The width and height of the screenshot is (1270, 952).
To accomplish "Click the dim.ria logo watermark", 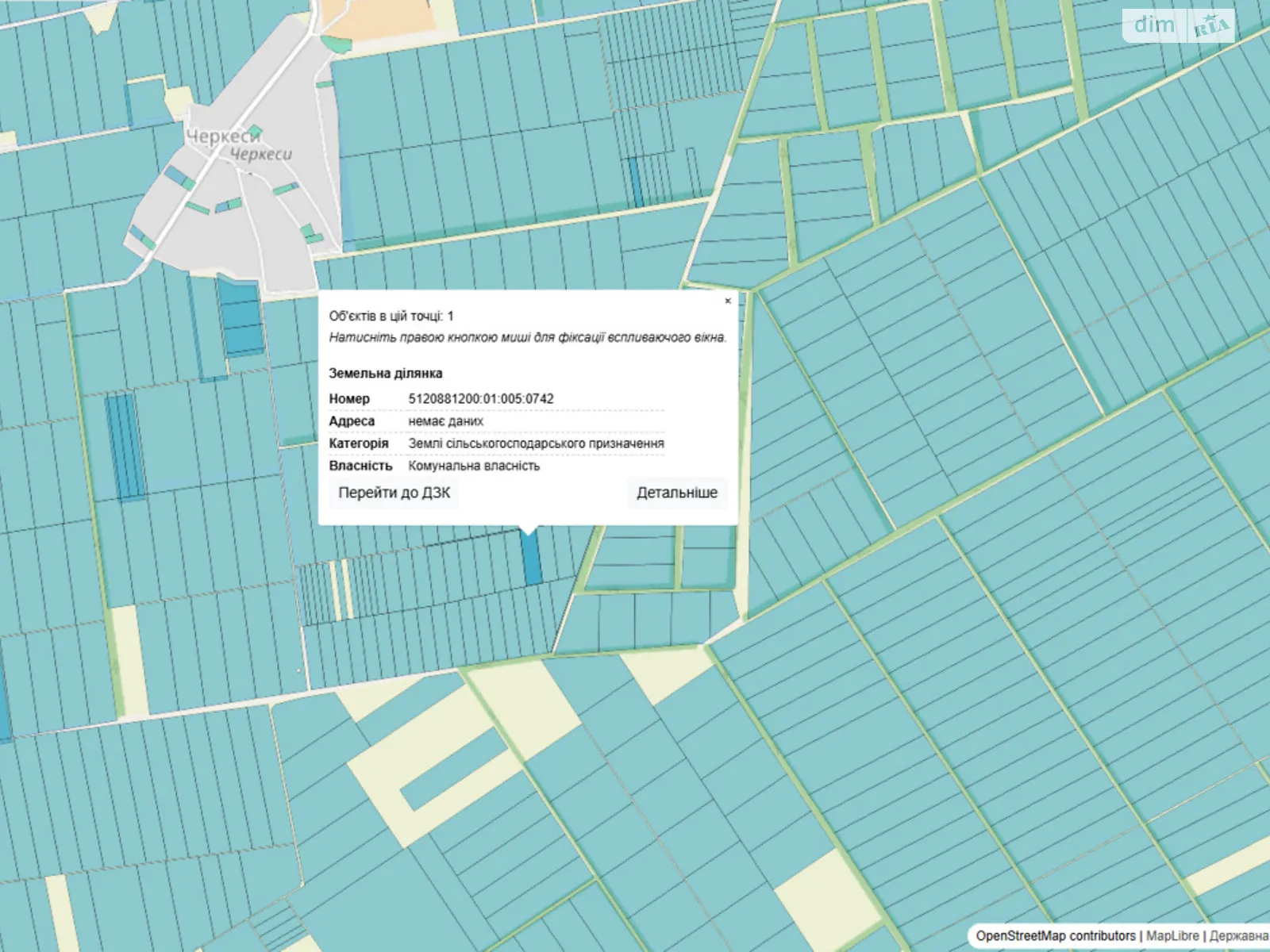I will tap(1179, 26).
